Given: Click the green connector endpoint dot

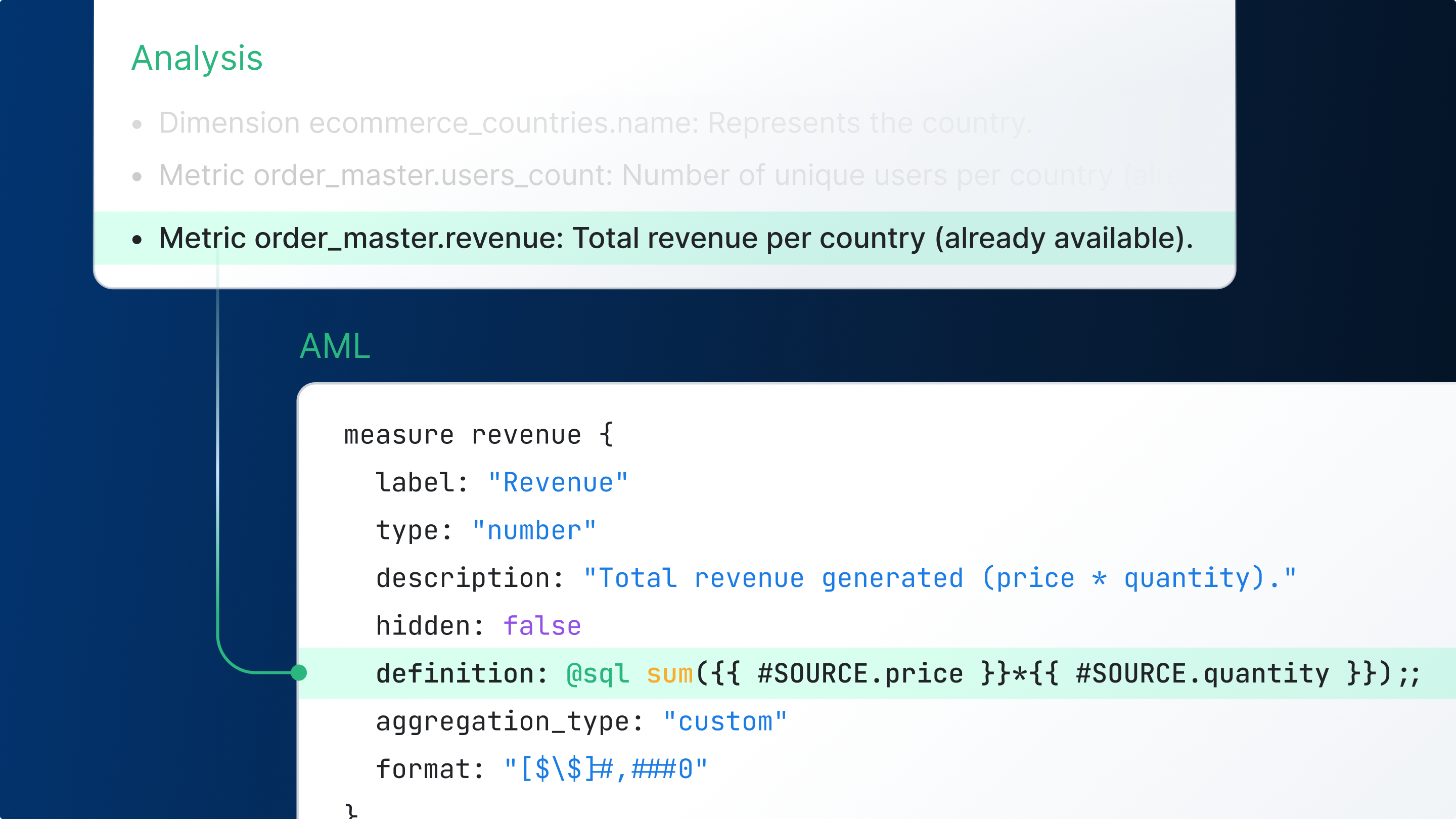Looking at the screenshot, I should coord(299,672).
